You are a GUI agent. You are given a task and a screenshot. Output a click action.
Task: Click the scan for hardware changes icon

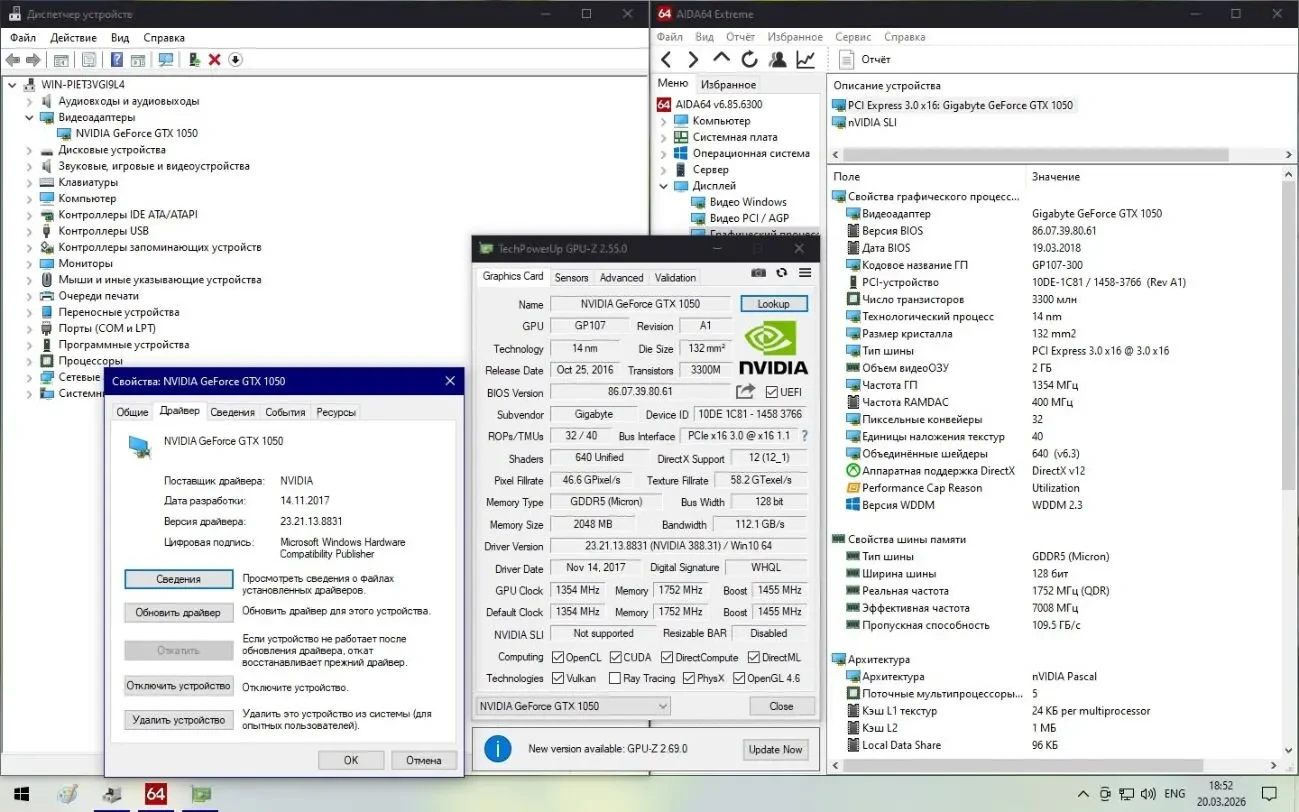166,60
